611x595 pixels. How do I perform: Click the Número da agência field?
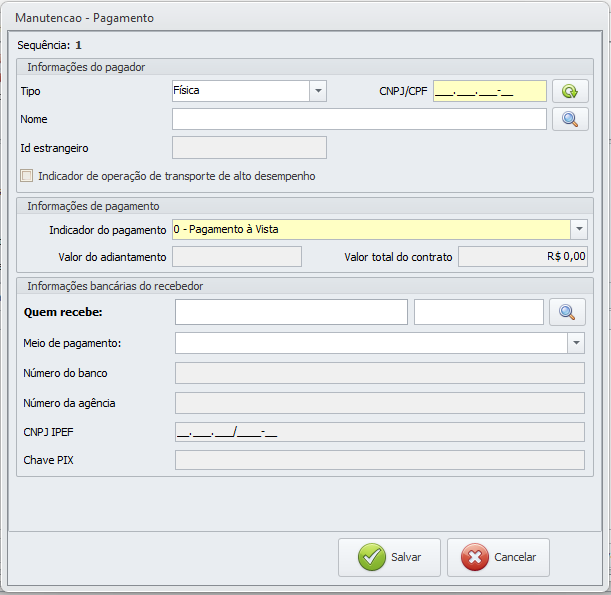[x=379, y=403]
